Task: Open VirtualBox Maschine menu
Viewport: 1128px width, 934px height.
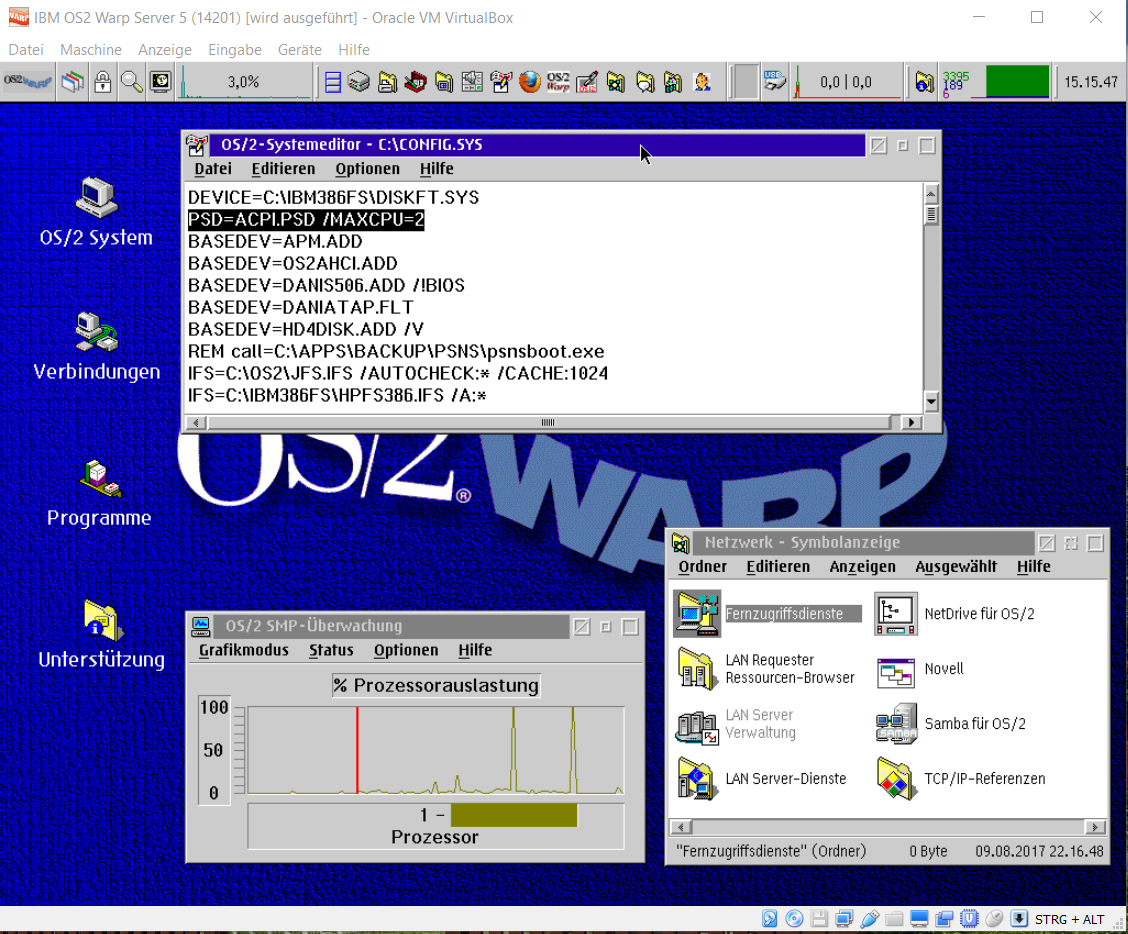Action: (91, 50)
